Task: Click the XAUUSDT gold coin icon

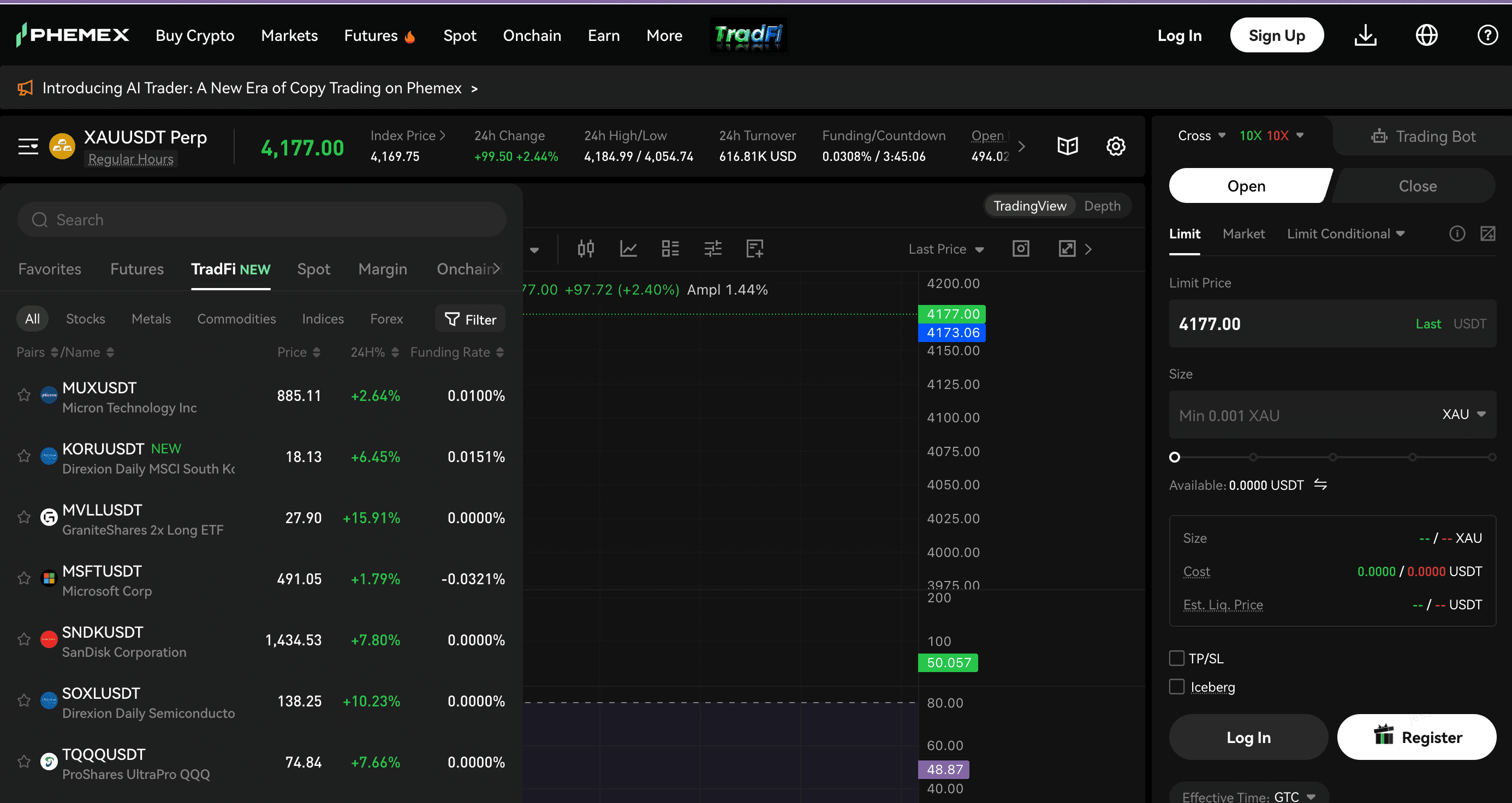Action: [x=62, y=146]
